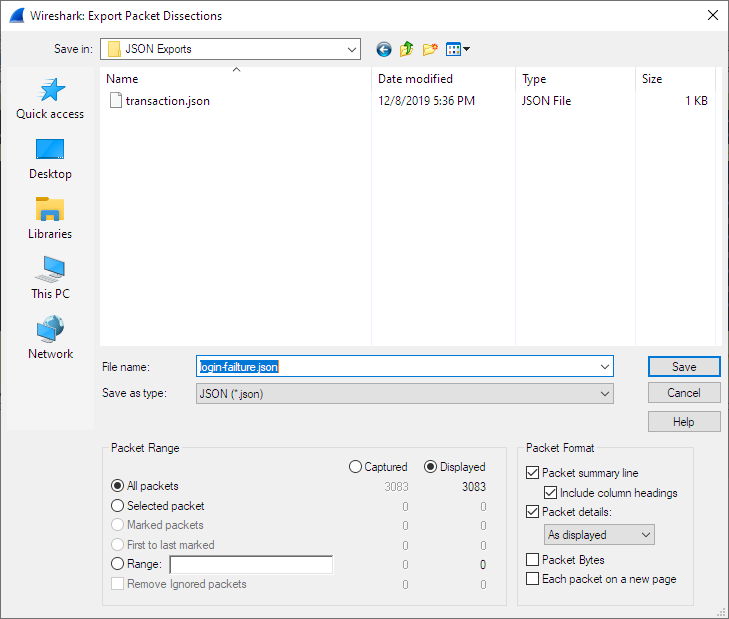Expand the Save in folder dropdown
This screenshot has width=729, height=619.
pyautogui.click(x=351, y=49)
